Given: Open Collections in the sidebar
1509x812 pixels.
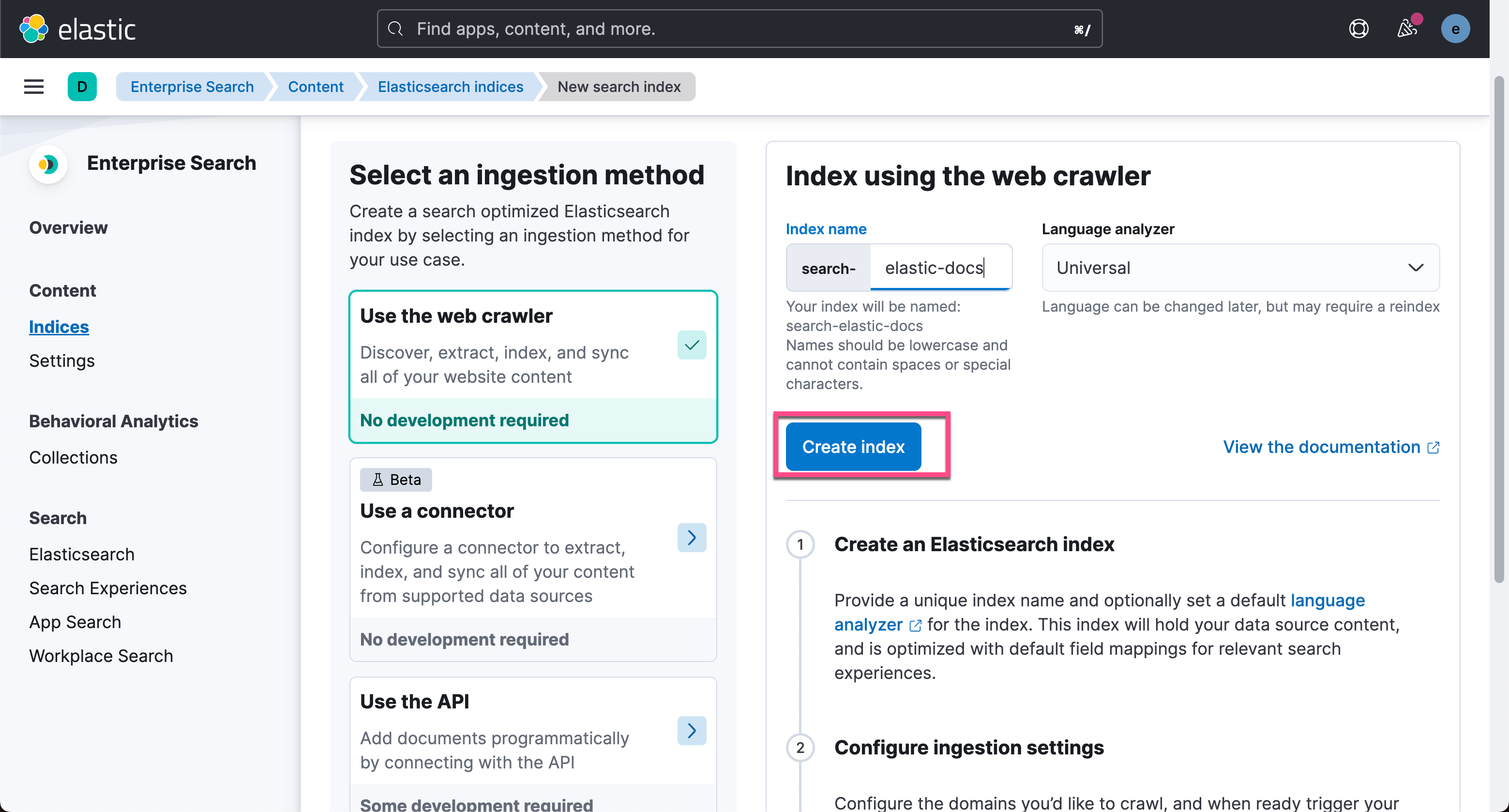Looking at the screenshot, I should (73, 458).
